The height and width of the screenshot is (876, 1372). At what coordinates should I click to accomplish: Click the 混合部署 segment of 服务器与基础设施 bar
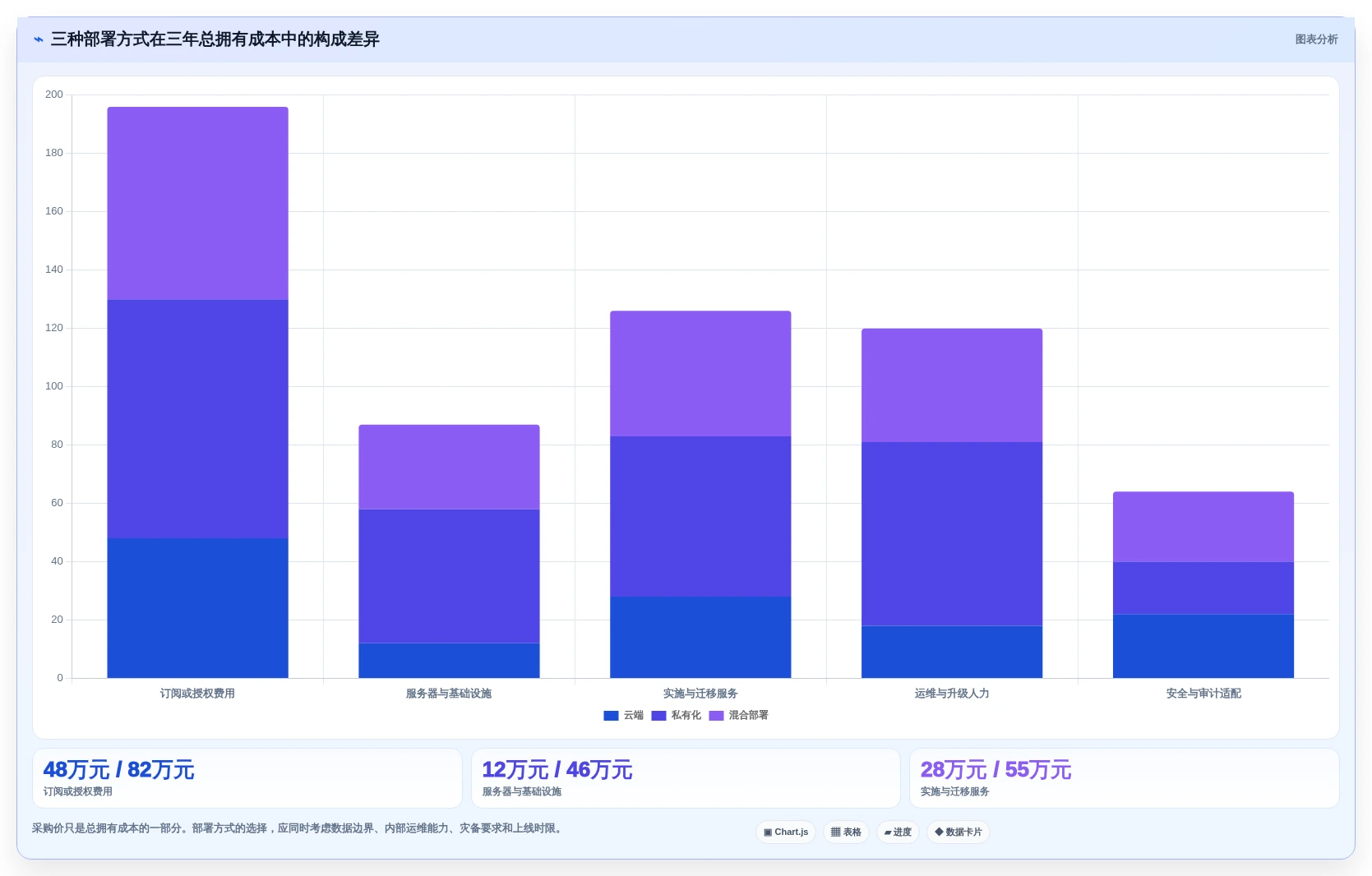click(x=449, y=467)
